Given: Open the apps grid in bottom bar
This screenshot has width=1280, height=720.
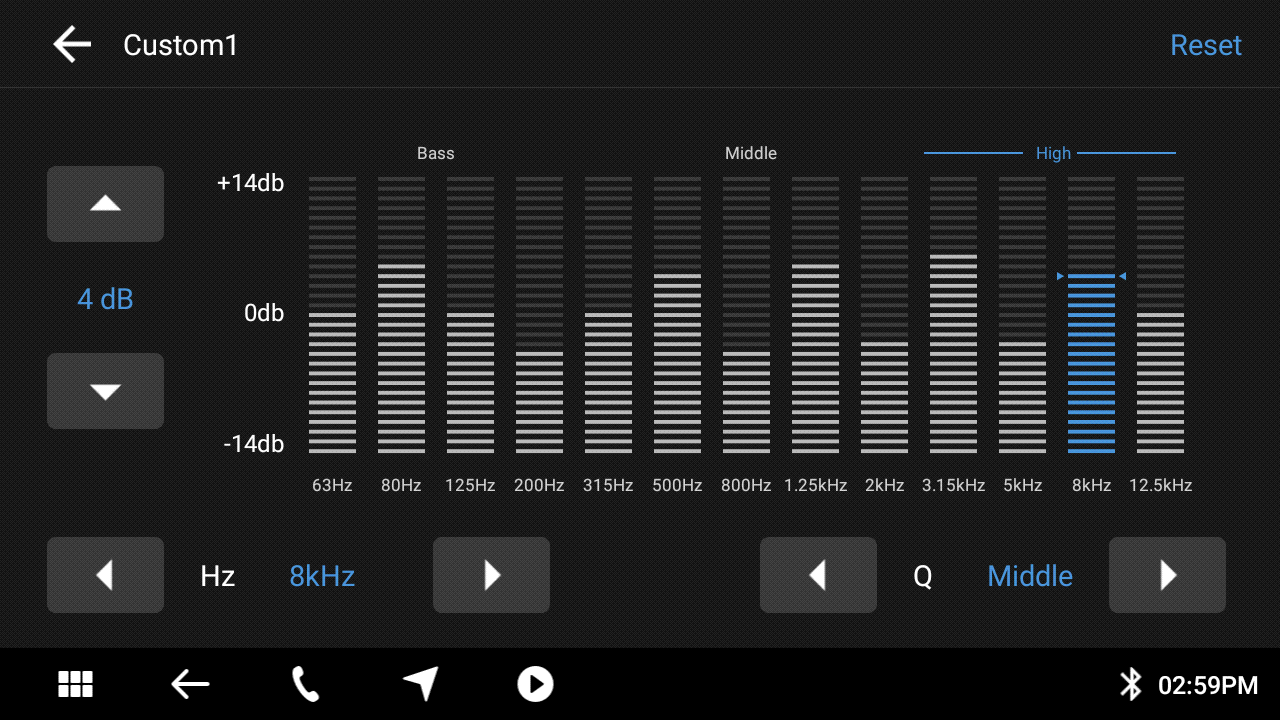Looking at the screenshot, I should [x=75, y=684].
